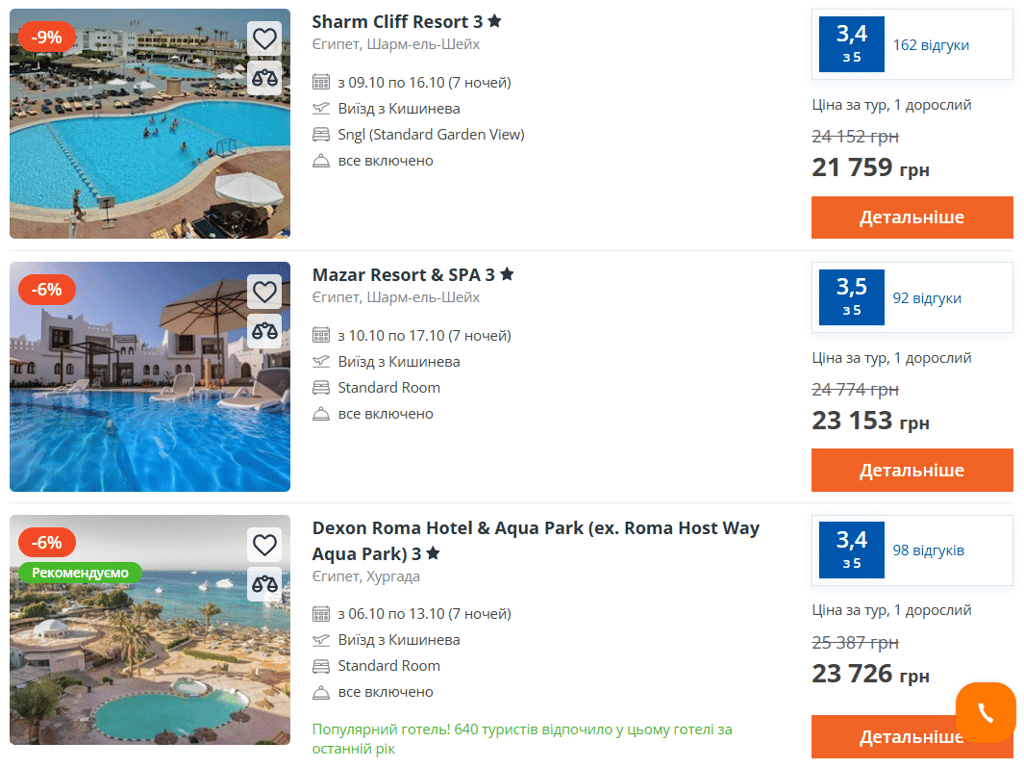Click the bed icon next to Standard Room for Dexon Roma
The width and height of the screenshot is (1024, 768).
(x=320, y=666)
